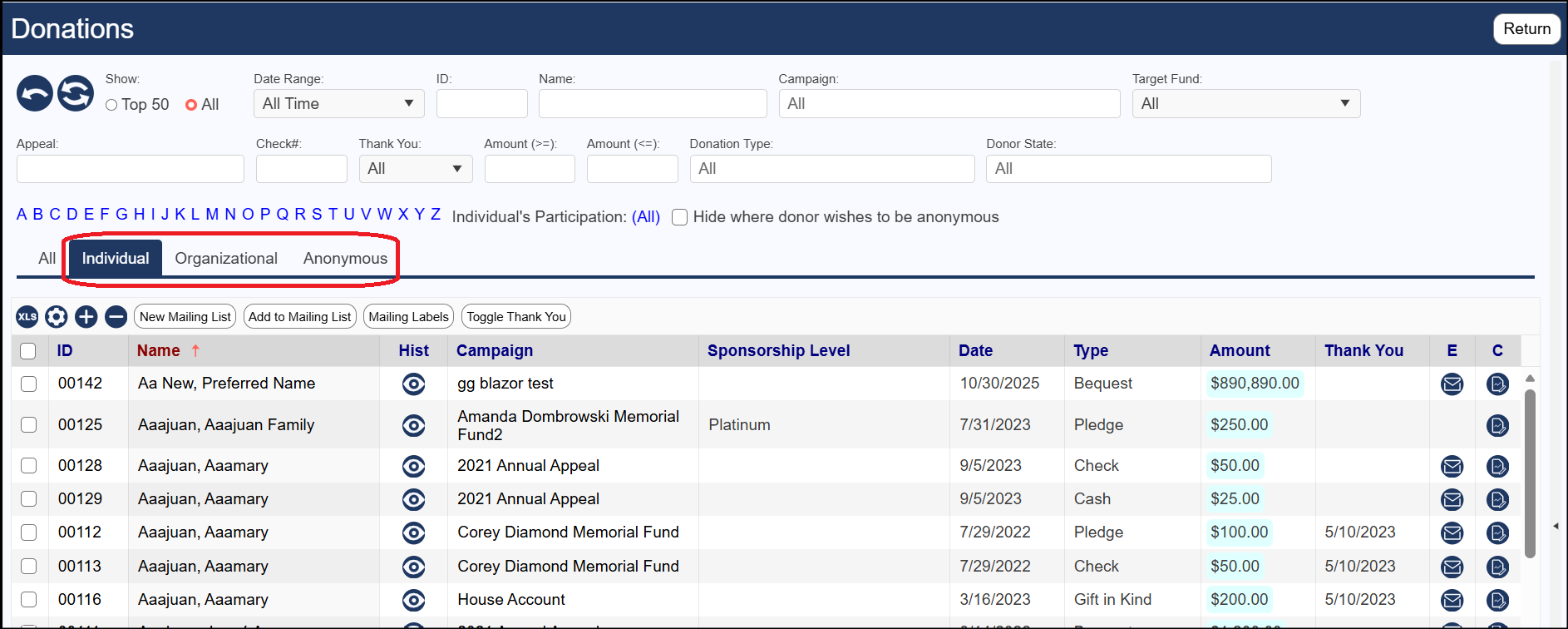The image size is (1568, 629).
Task: Click the plus add donation icon
Action: coord(86,316)
